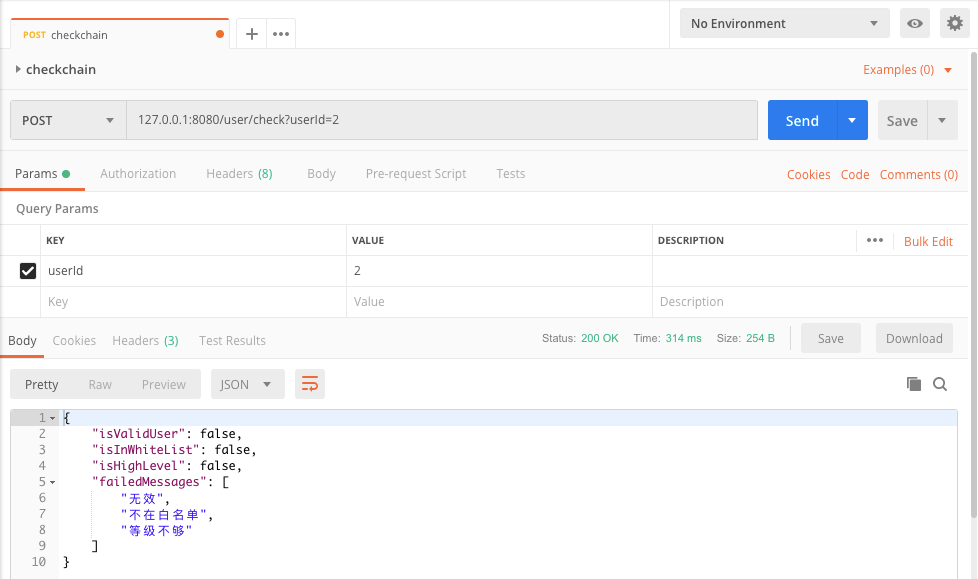Click the value cell containing 2
The image size is (978, 579).
[499, 271]
